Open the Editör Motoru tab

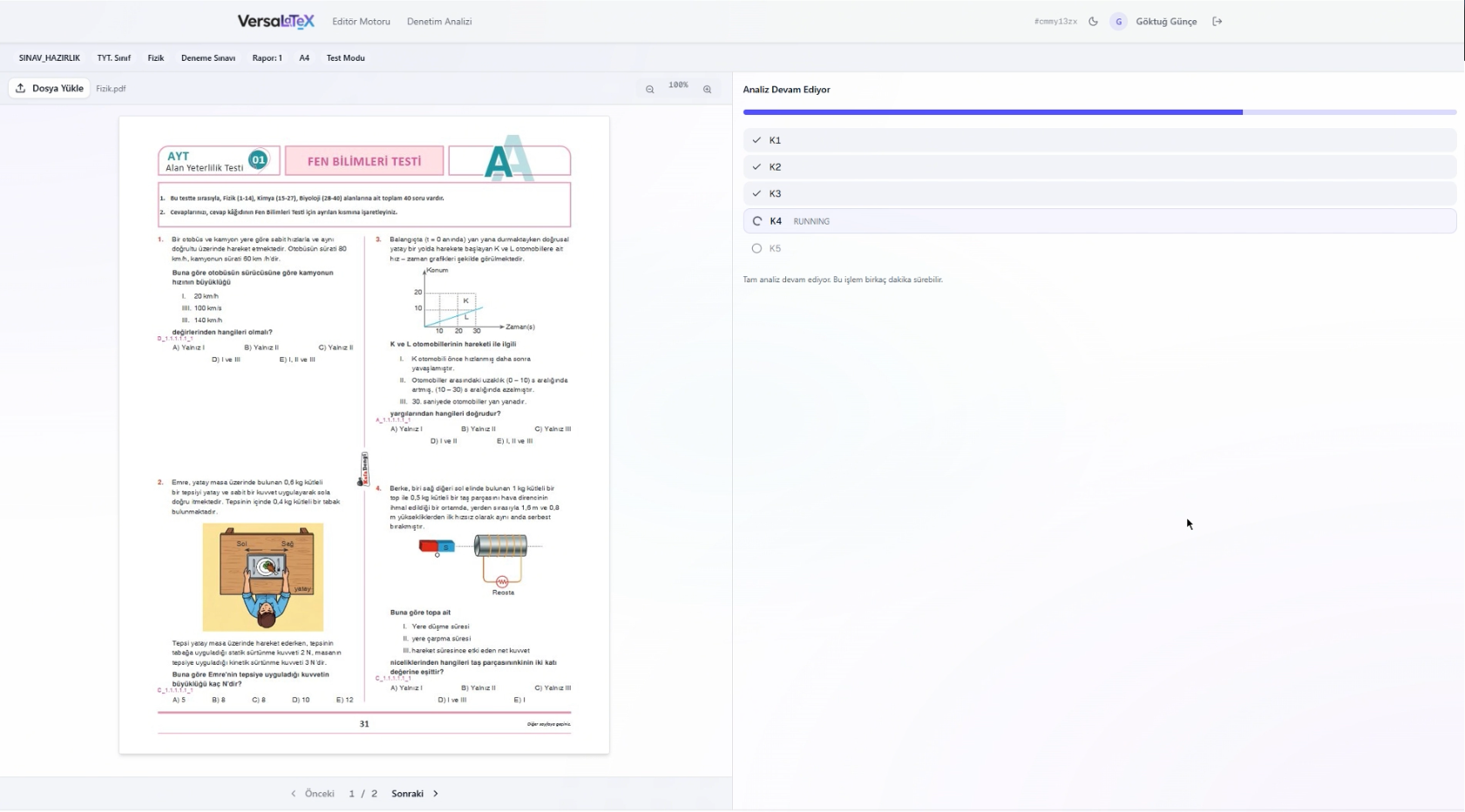[x=361, y=22]
